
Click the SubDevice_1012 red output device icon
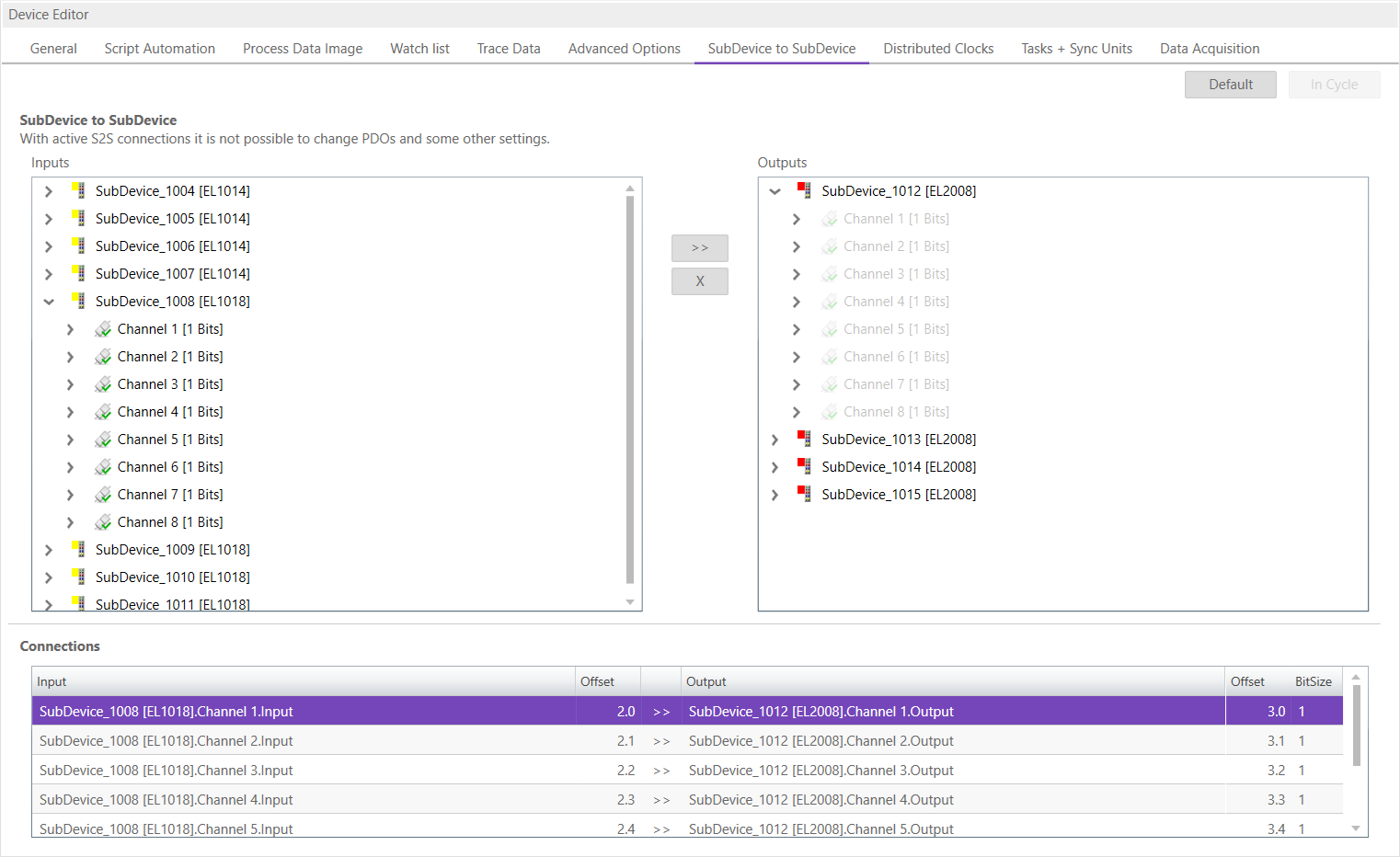(805, 190)
